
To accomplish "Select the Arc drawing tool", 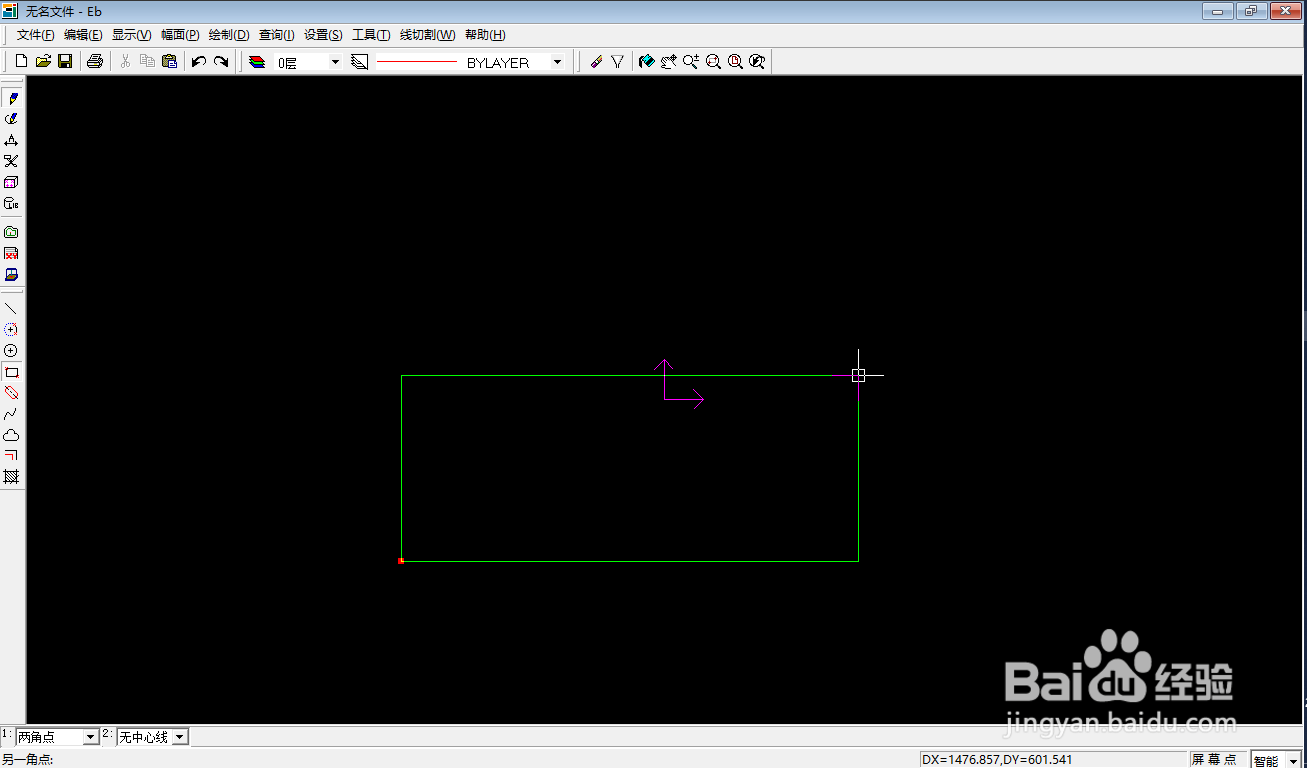I will 12,329.
